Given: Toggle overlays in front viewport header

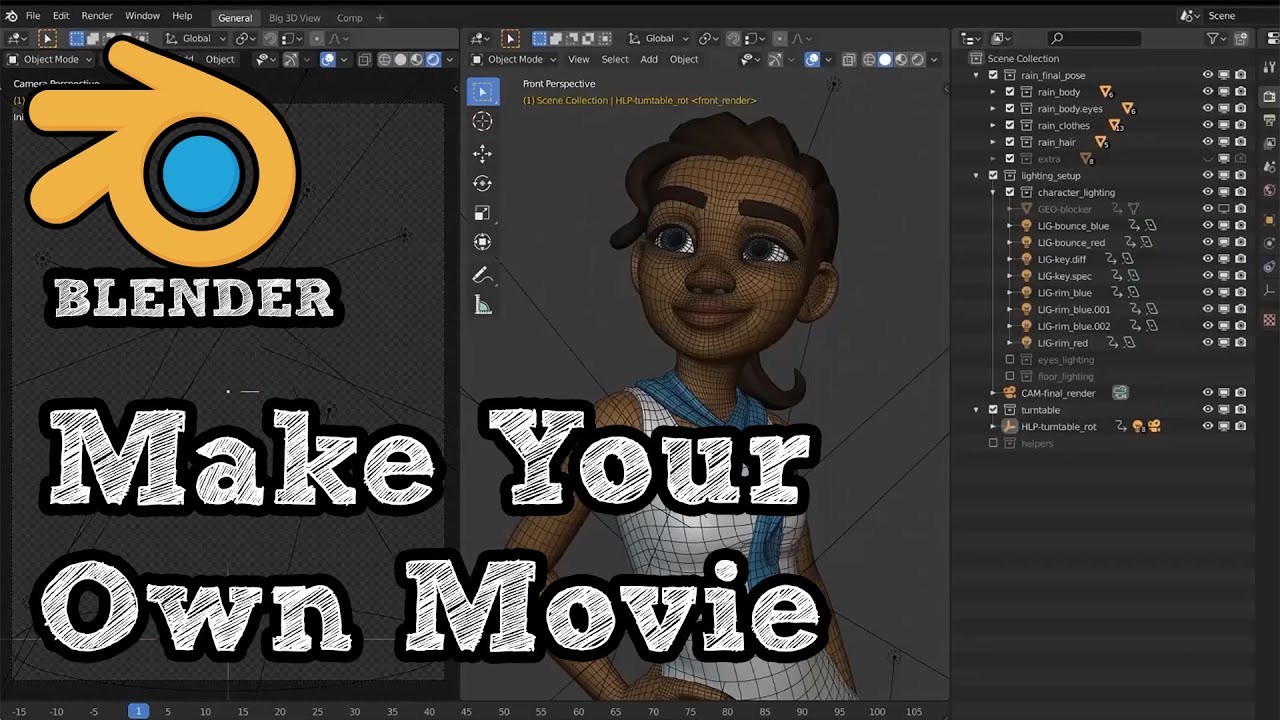Looking at the screenshot, I should (812, 59).
